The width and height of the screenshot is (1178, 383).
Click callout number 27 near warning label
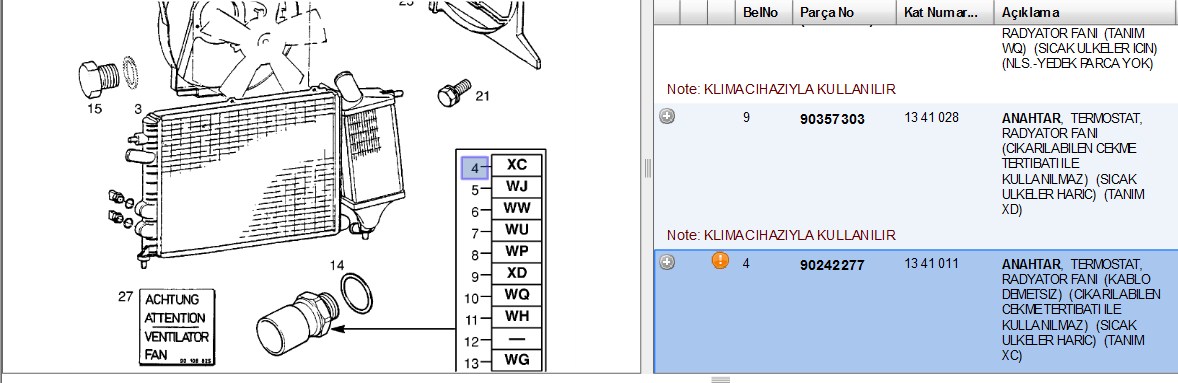[125, 297]
